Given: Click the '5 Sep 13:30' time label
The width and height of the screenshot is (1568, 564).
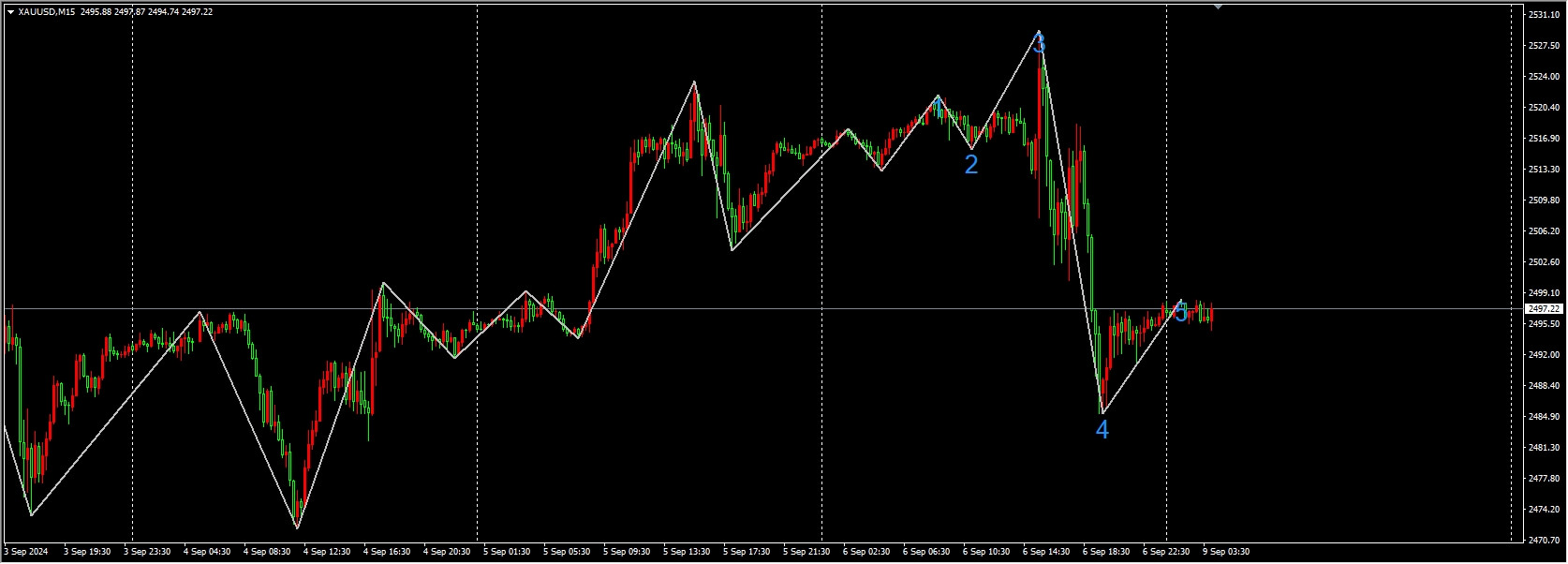Looking at the screenshot, I should pos(687,552).
